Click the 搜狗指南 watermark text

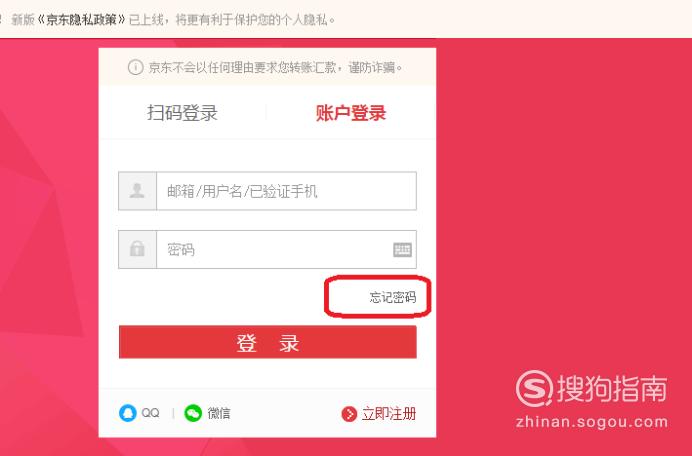point(613,389)
